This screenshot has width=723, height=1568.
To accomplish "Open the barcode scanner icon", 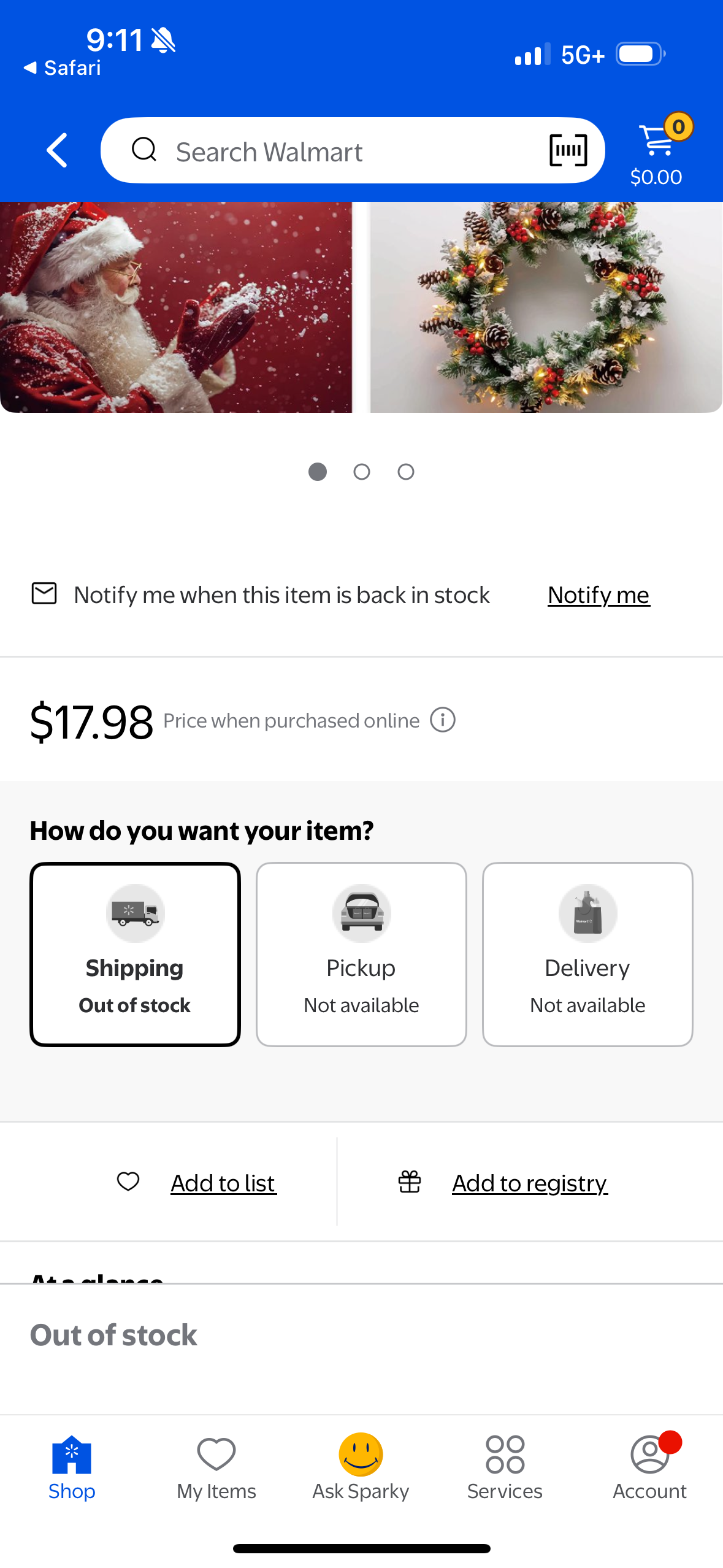I will coord(568,150).
